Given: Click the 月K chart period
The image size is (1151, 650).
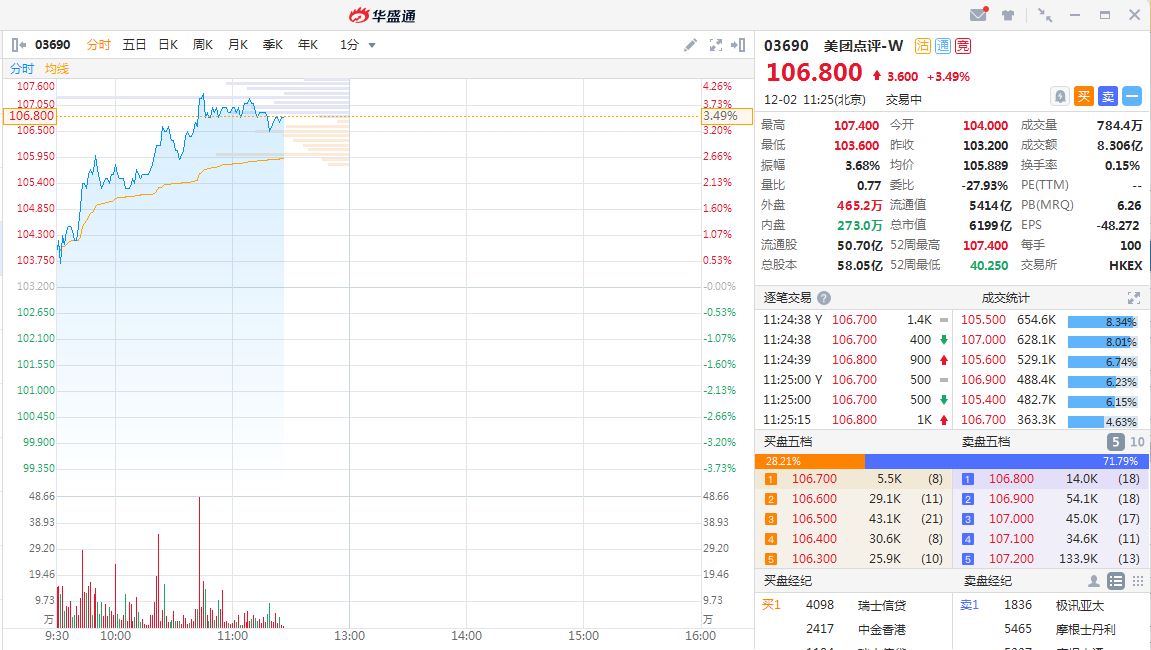Looking at the screenshot, I should pyautogui.click(x=238, y=45).
